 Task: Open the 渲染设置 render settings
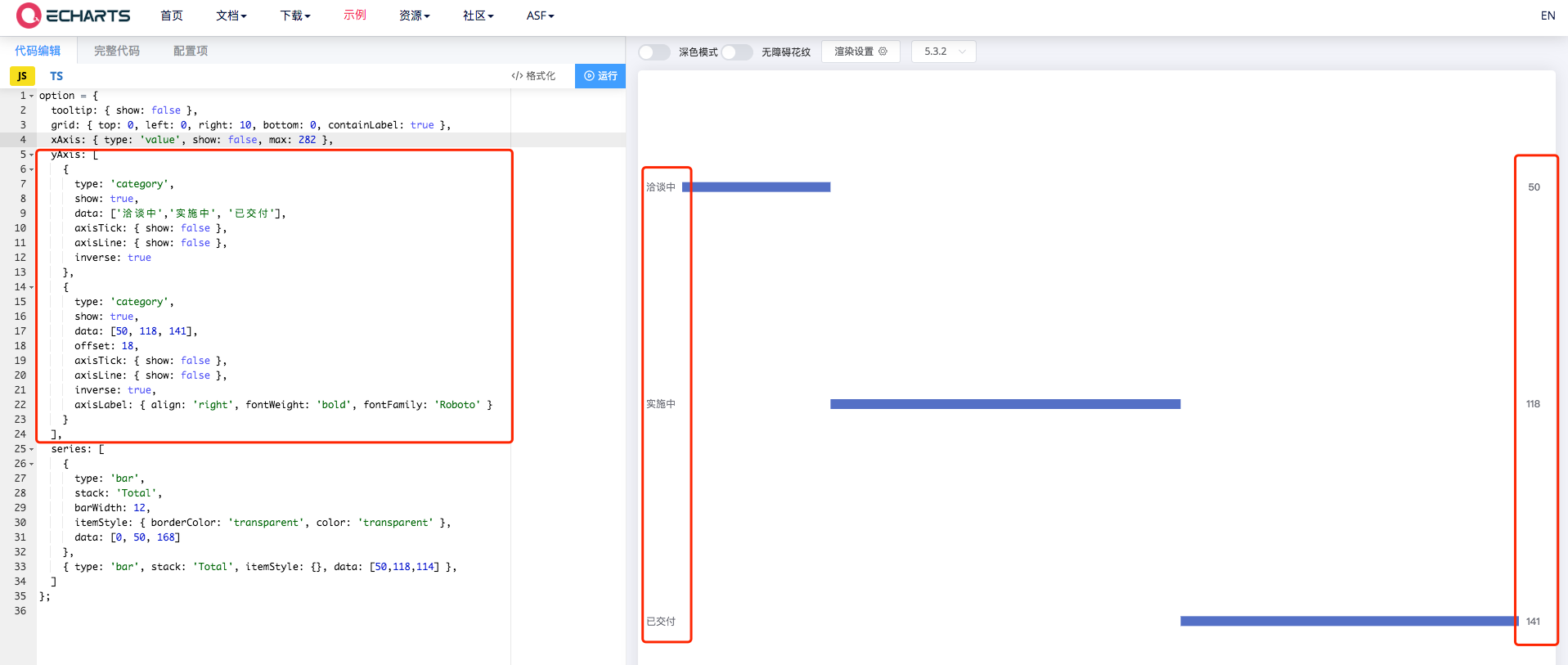pos(860,52)
